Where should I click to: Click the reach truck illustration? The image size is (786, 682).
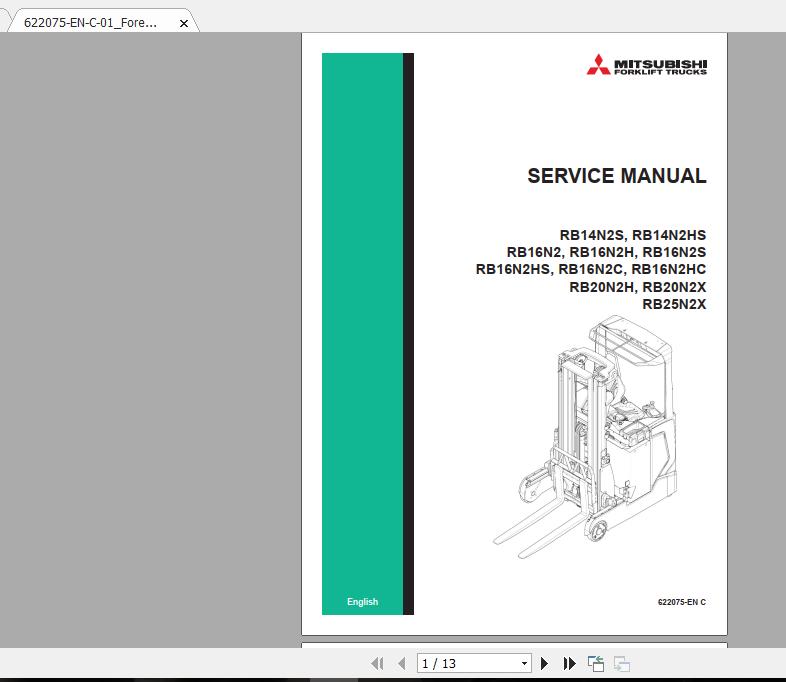(x=585, y=436)
